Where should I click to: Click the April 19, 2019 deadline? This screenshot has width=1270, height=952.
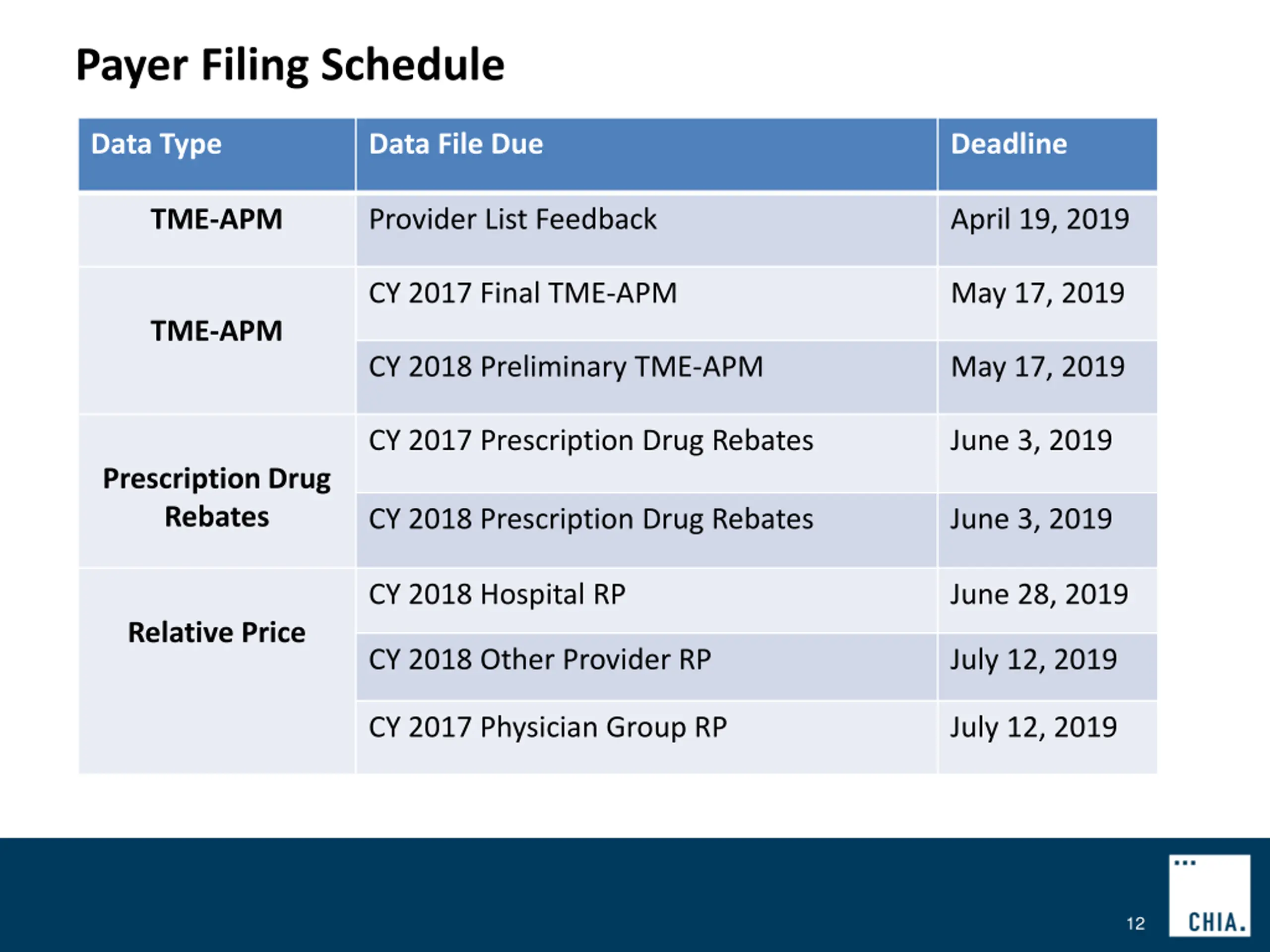(1040, 220)
